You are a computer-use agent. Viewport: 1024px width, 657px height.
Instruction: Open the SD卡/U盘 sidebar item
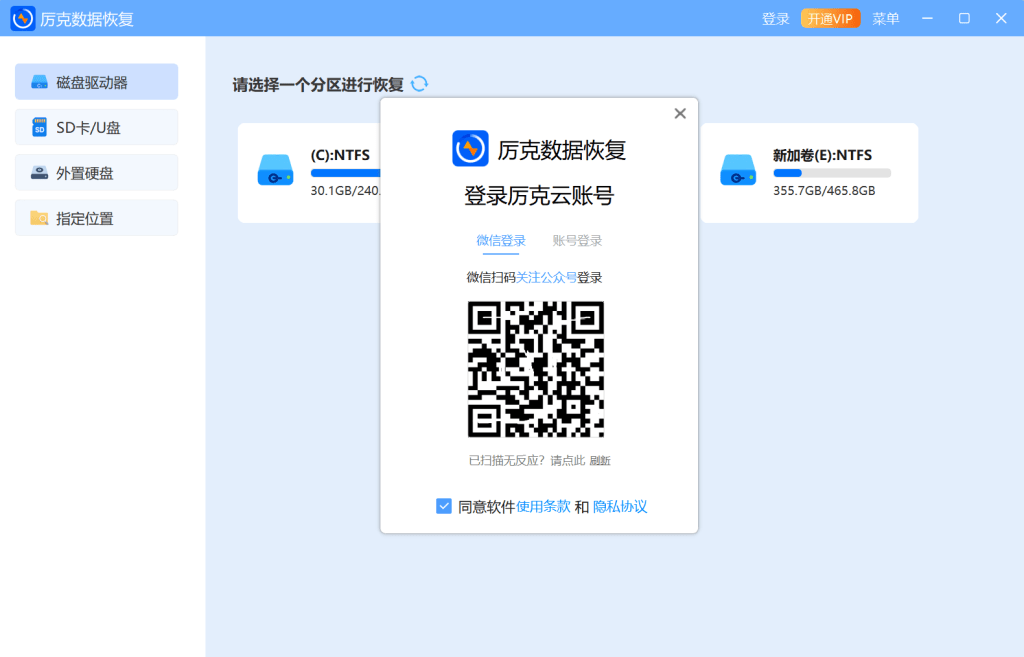click(97, 127)
